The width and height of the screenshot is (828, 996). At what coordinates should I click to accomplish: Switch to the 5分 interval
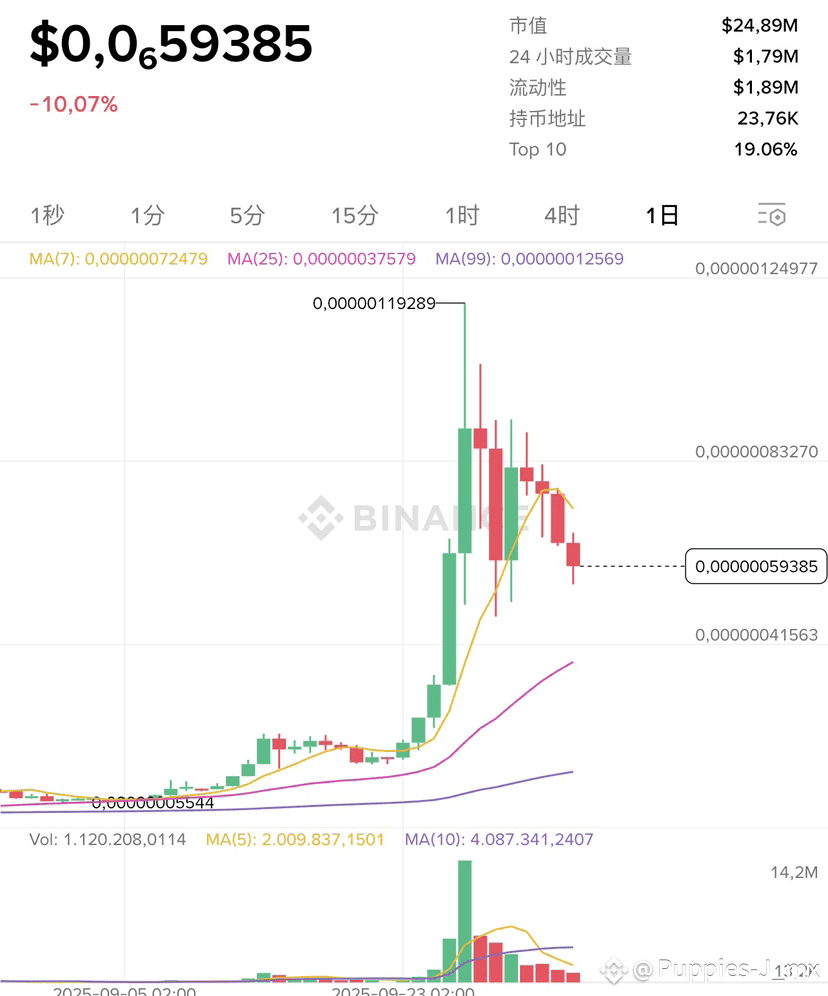click(247, 215)
